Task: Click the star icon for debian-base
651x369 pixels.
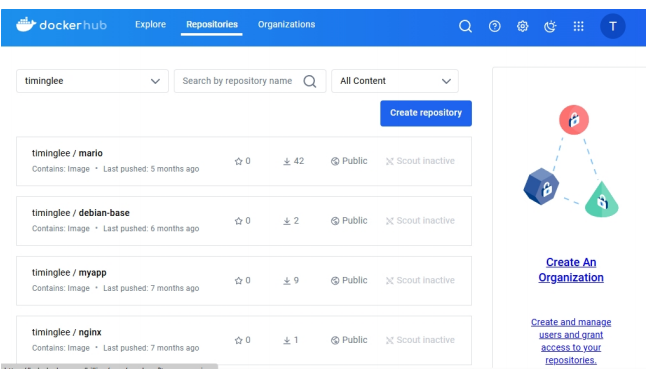Action: 238,221
